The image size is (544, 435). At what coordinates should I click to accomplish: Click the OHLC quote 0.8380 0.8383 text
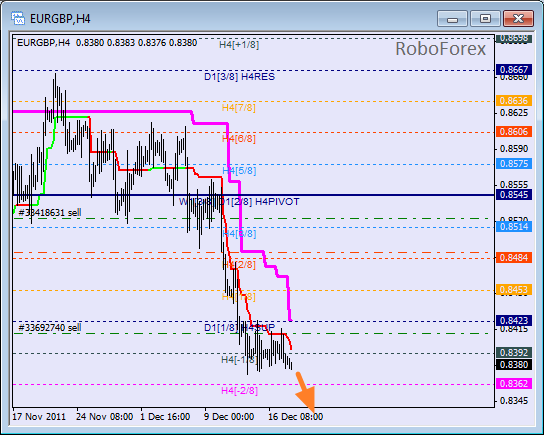[105, 43]
